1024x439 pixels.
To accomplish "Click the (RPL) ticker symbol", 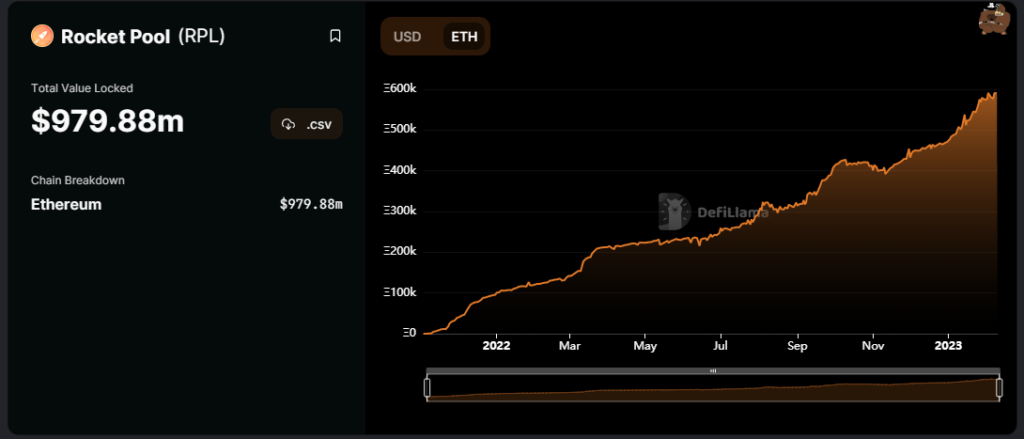I will (x=201, y=36).
